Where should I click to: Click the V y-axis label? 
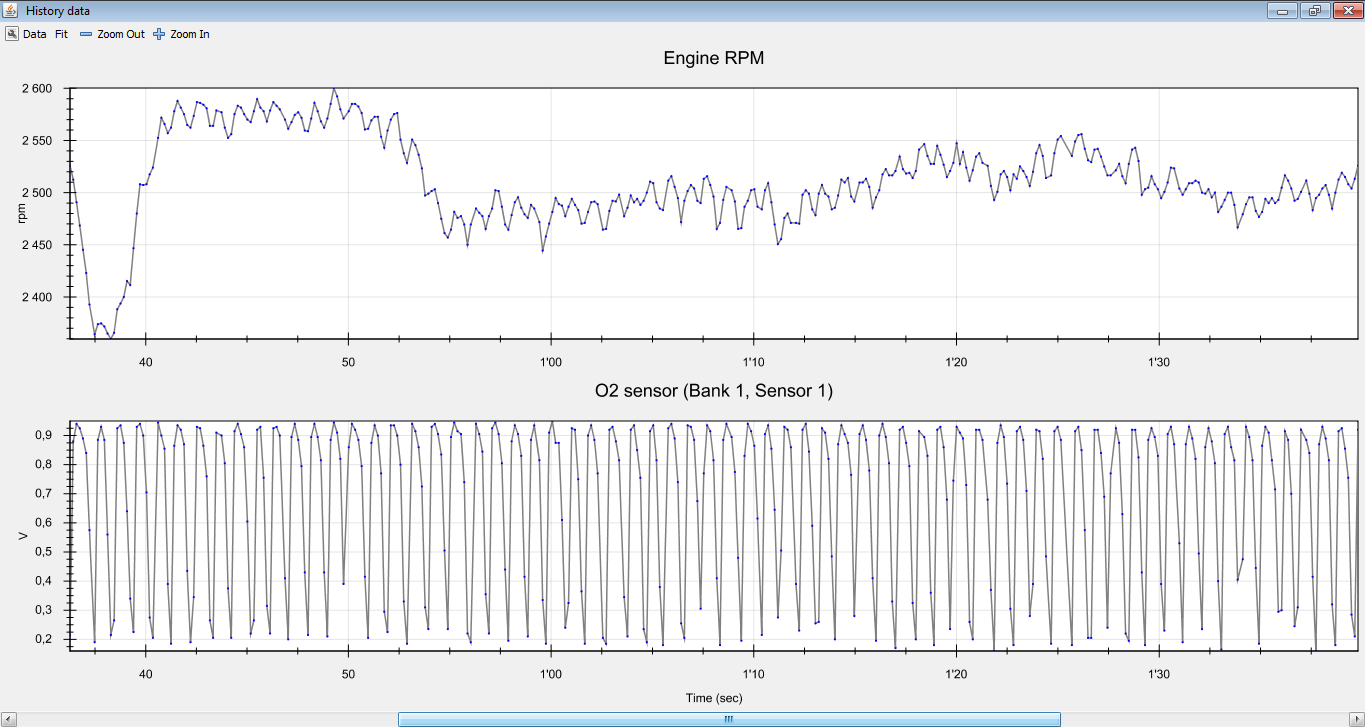23,536
